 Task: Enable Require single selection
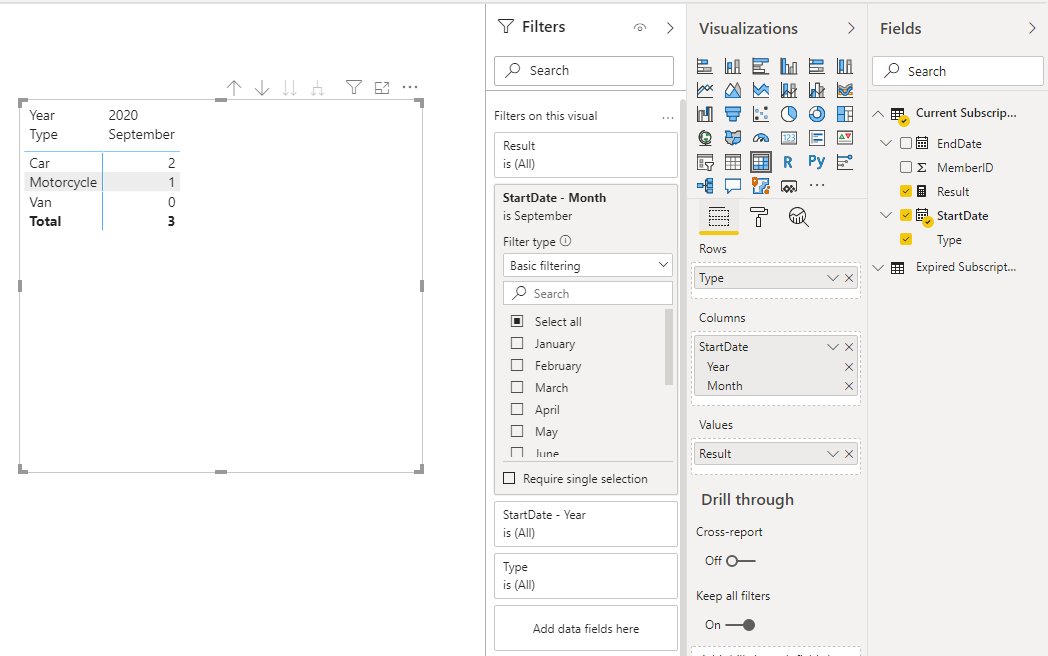pyautogui.click(x=509, y=478)
